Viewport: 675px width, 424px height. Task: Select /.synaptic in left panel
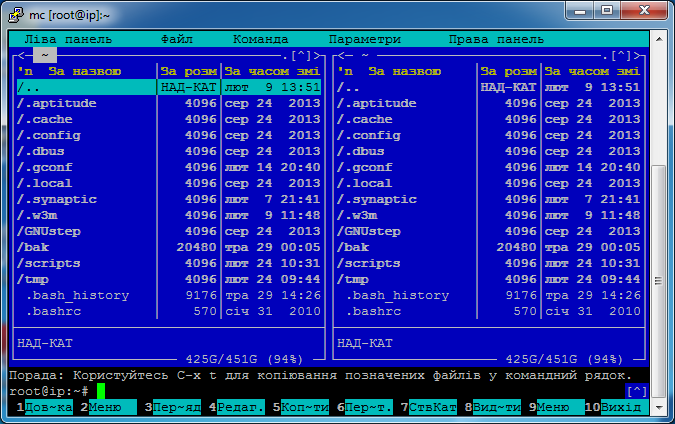(169, 199)
